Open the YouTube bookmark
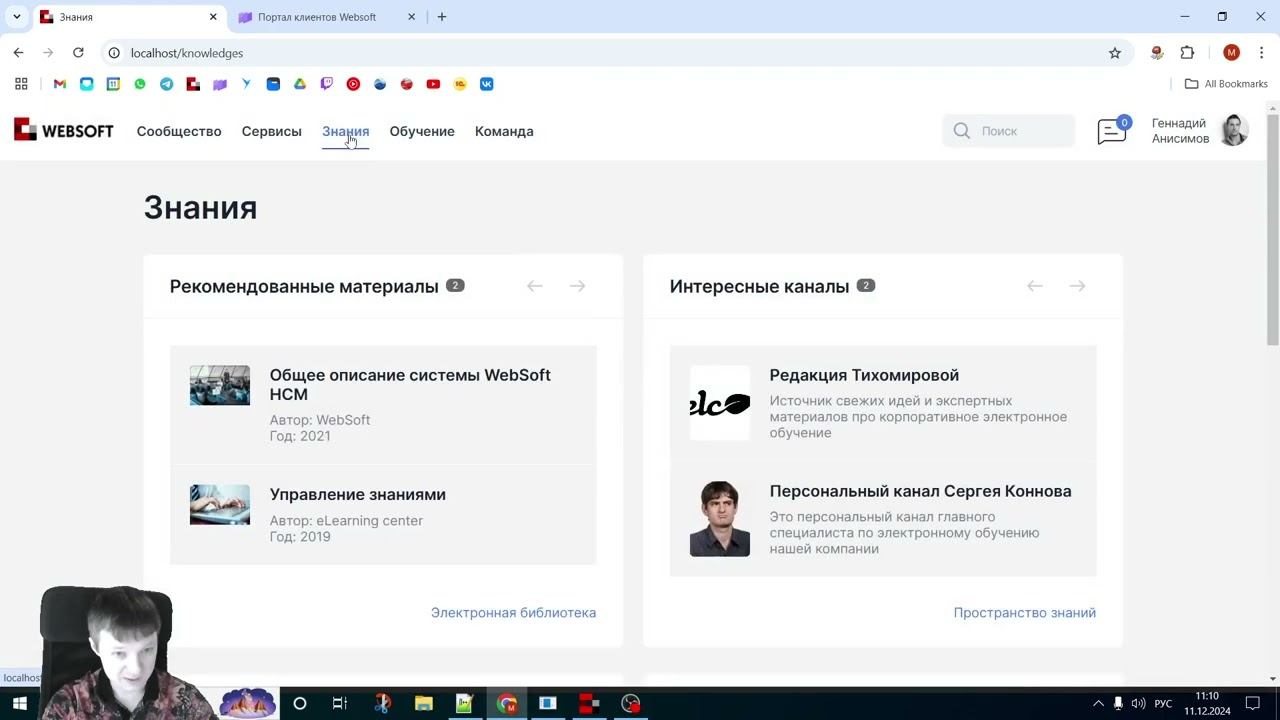Screen dimensions: 1280x720 point(433,84)
